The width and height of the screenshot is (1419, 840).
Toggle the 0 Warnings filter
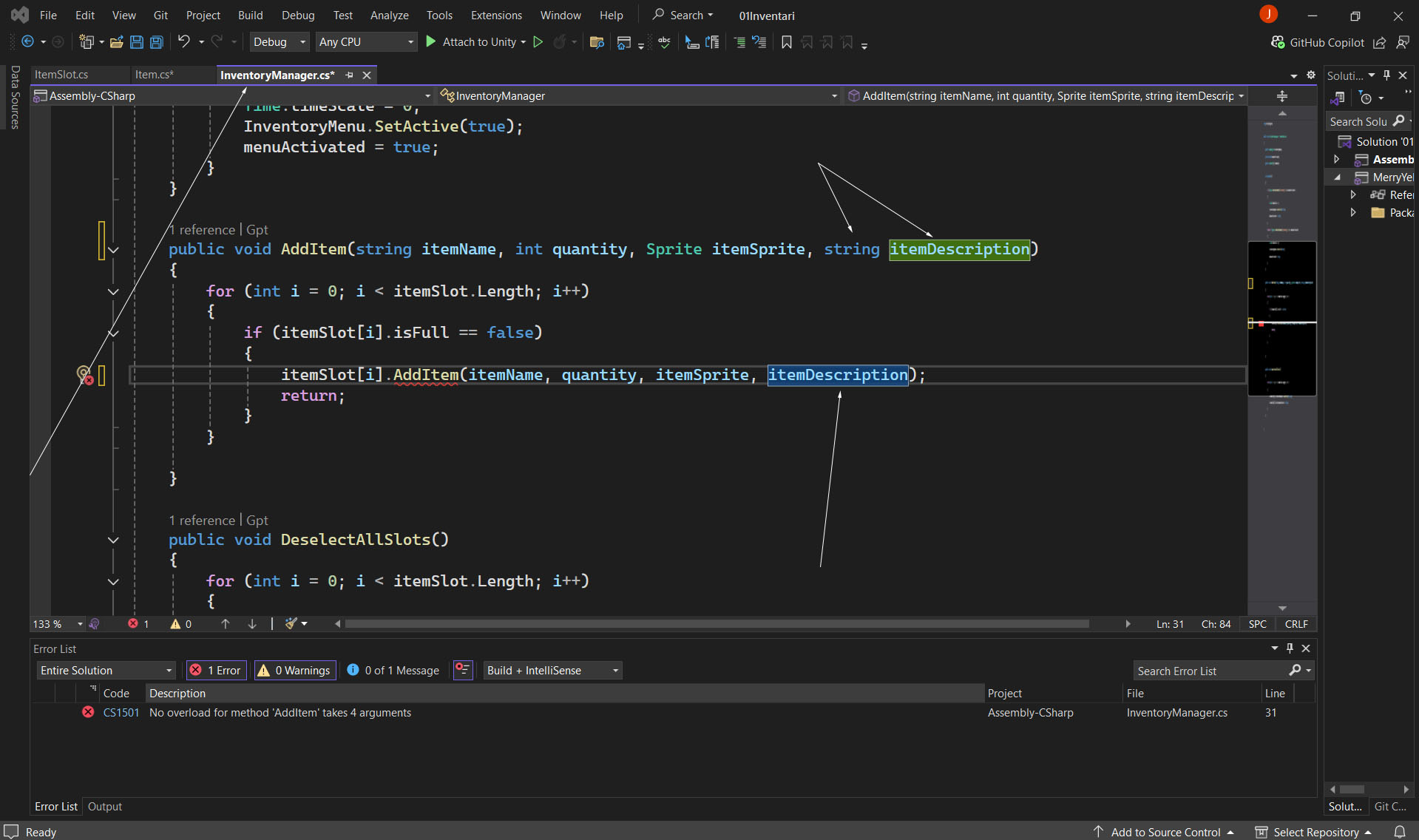tap(295, 671)
